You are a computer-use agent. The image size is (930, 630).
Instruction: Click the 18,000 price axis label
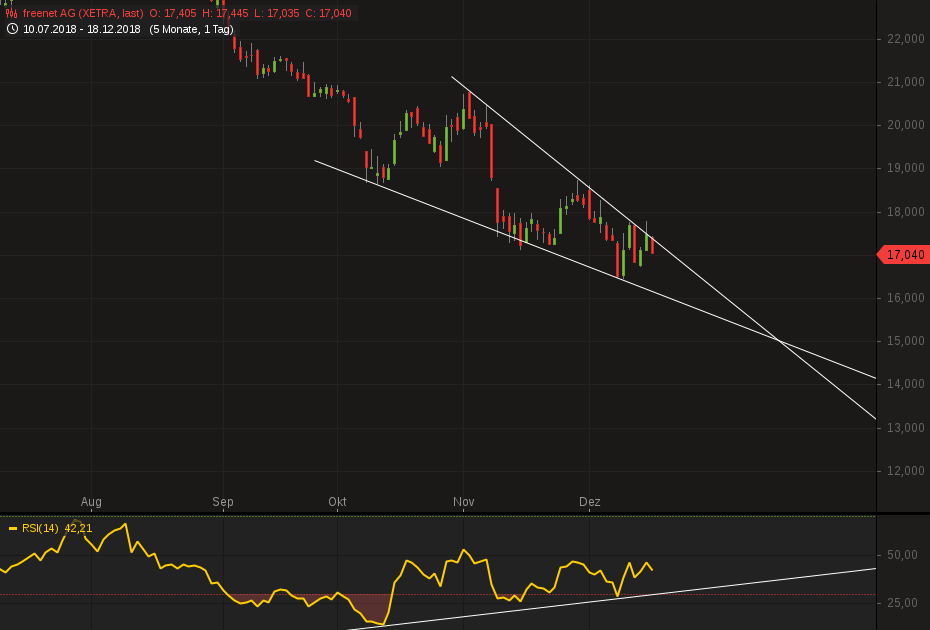[906, 212]
